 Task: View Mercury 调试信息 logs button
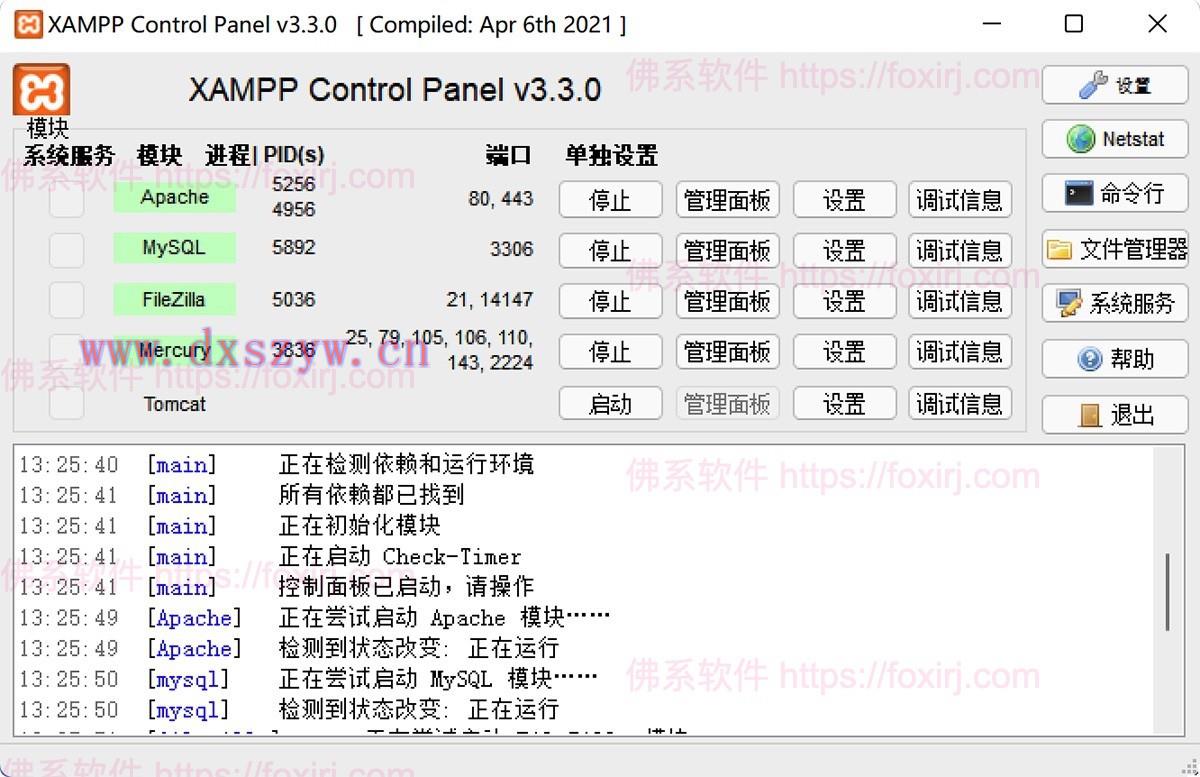click(960, 352)
